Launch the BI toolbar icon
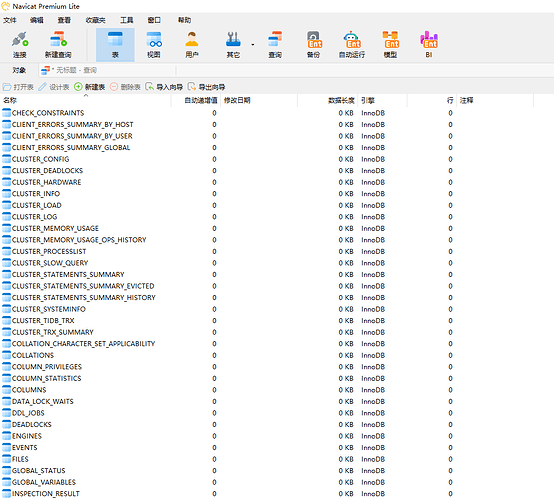The height and width of the screenshot is (500, 554). coord(429,45)
